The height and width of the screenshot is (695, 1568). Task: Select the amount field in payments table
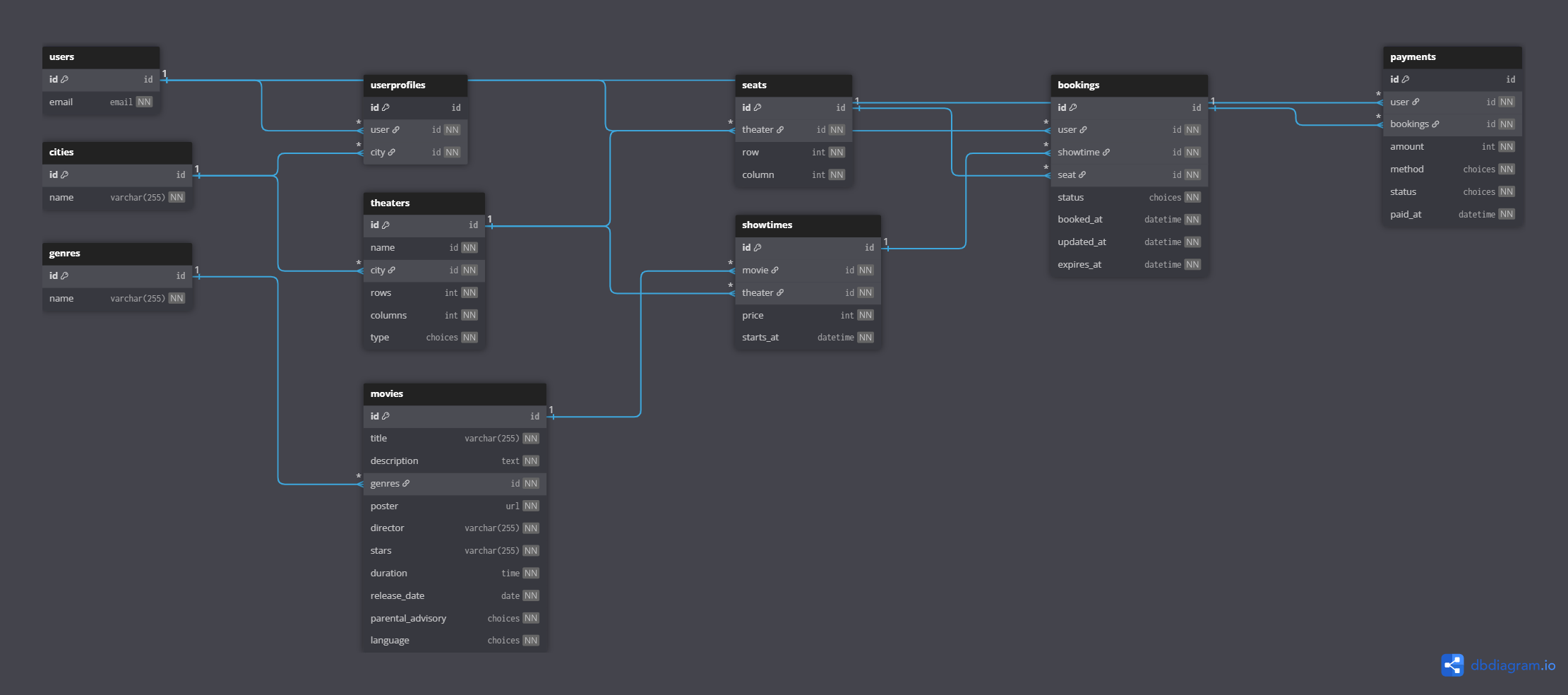(x=1452, y=147)
